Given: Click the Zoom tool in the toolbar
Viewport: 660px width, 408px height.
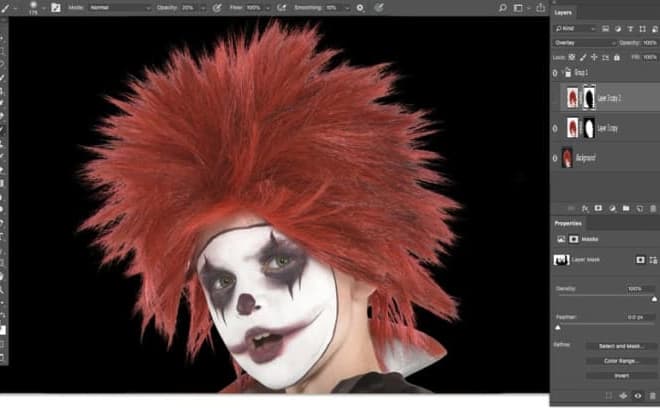Looking at the screenshot, I should [4, 289].
